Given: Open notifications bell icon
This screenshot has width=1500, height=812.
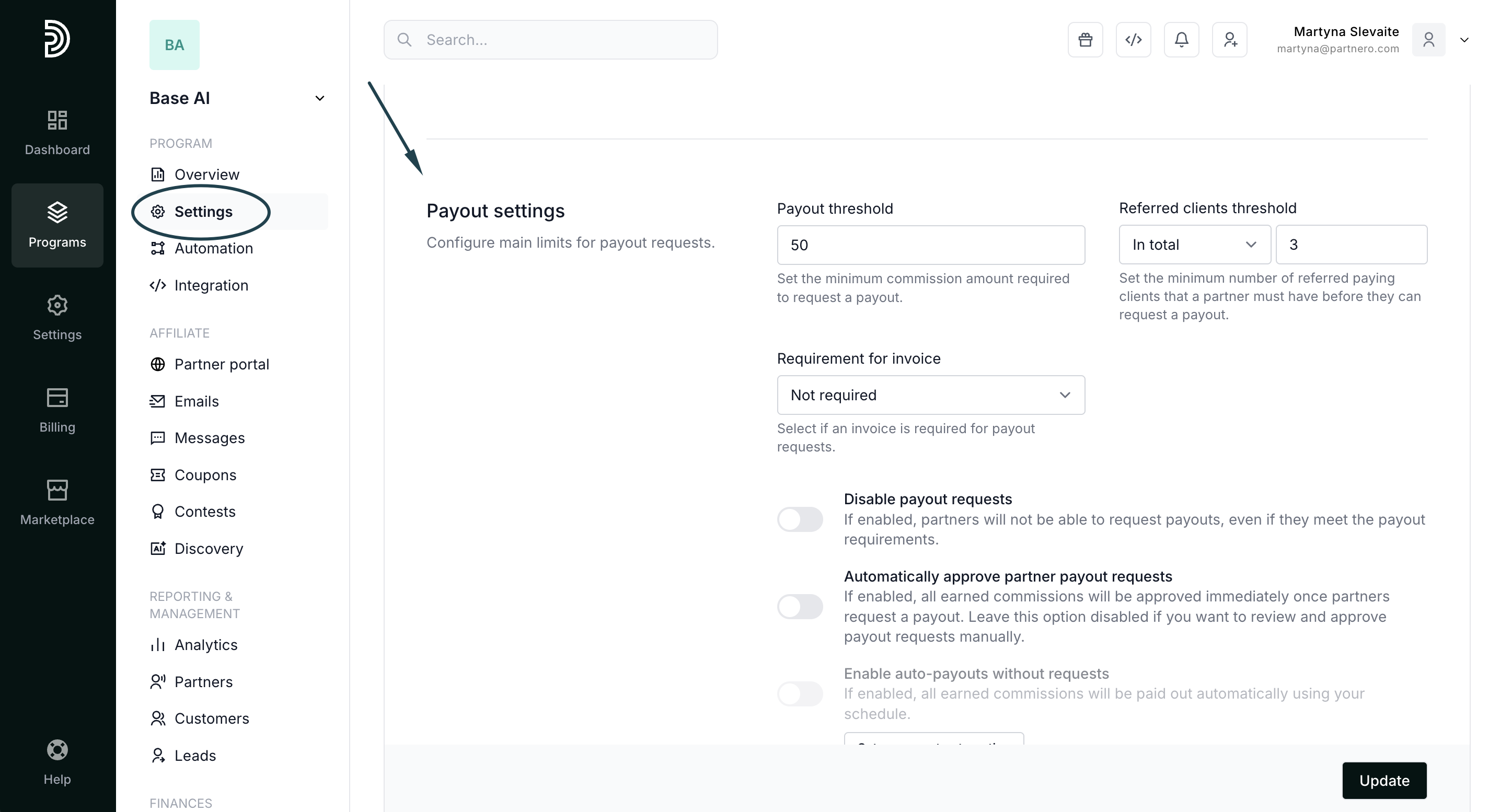Looking at the screenshot, I should pyautogui.click(x=1181, y=40).
